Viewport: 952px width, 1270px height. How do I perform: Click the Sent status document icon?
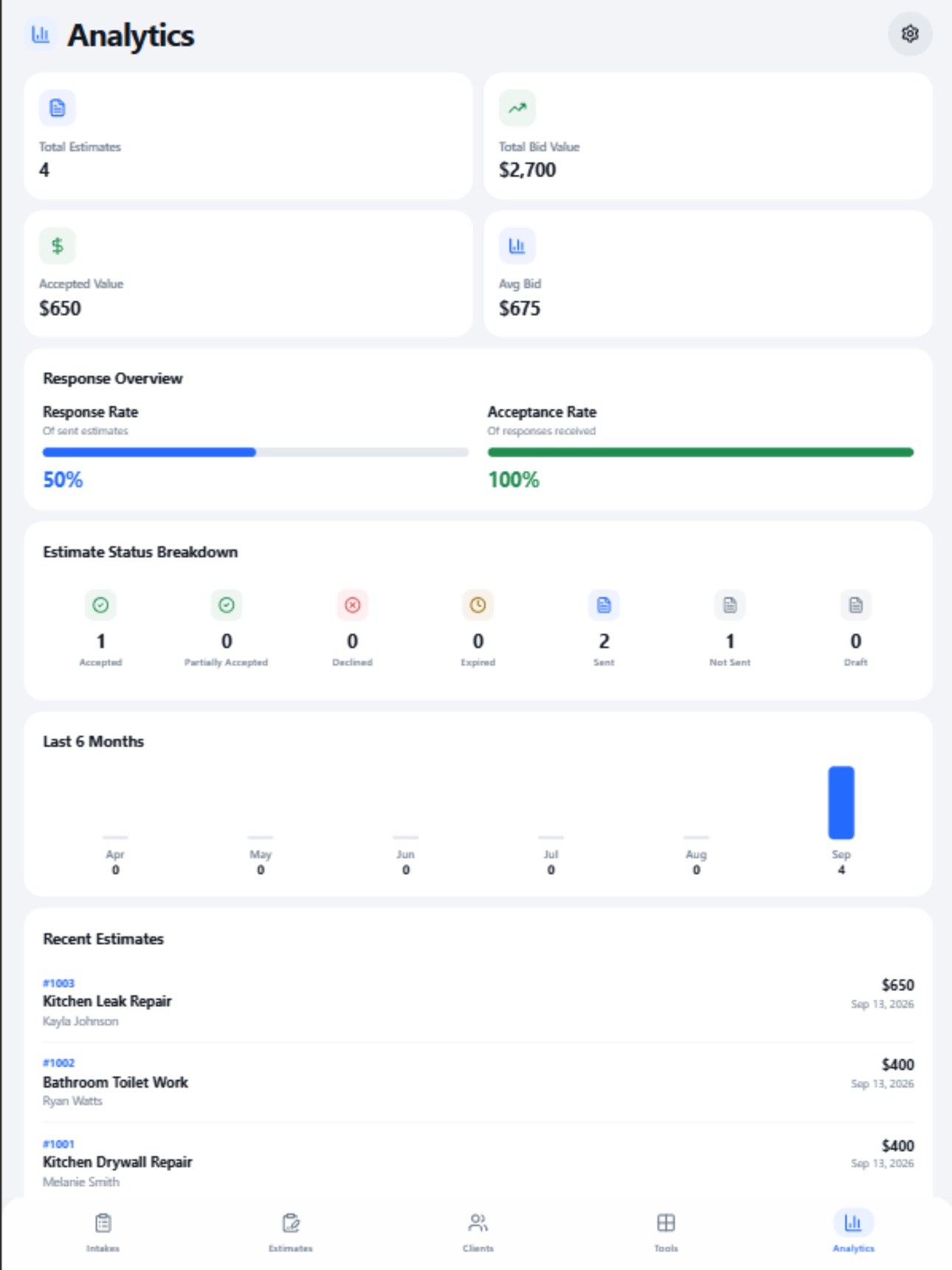tap(604, 605)
